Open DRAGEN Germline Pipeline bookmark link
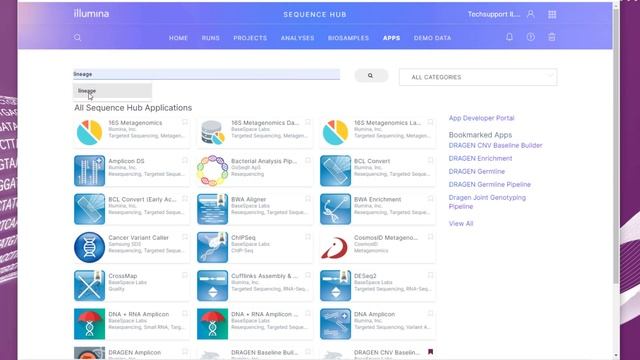 pyautogui.click(x=490, y=184)
